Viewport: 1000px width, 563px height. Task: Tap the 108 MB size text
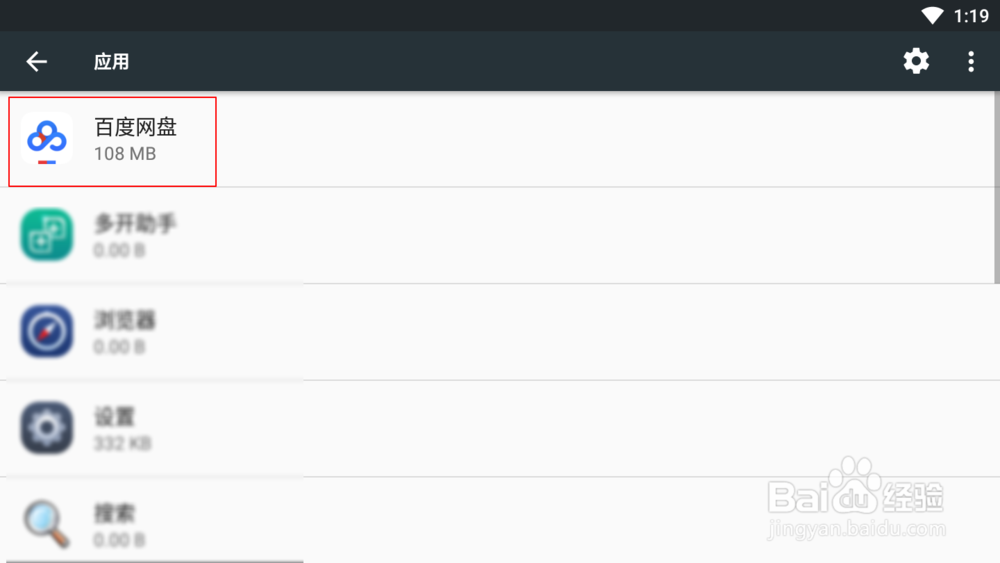click(125, 154)
